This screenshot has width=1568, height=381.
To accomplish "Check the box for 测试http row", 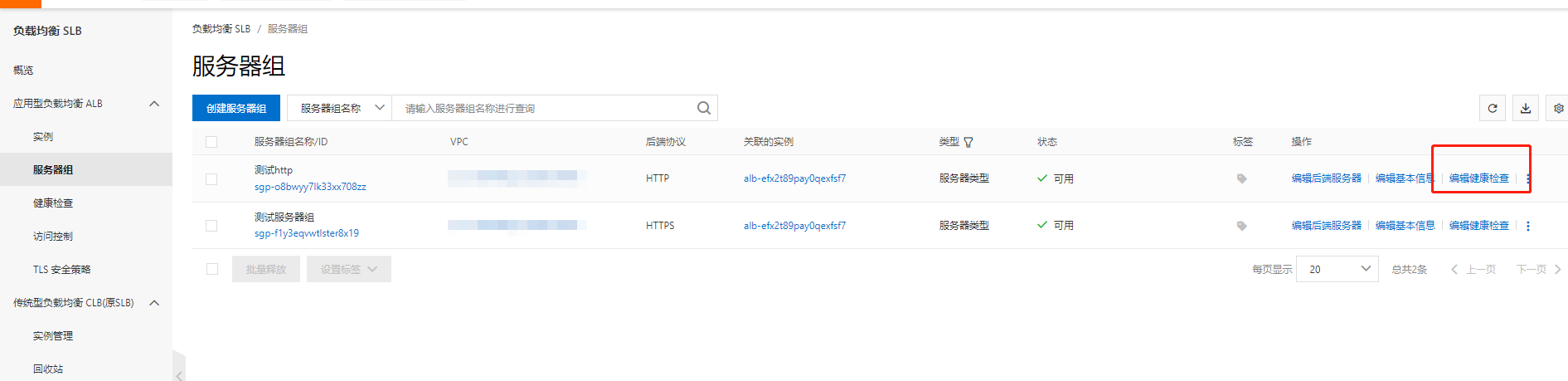I will coord(211,179).
